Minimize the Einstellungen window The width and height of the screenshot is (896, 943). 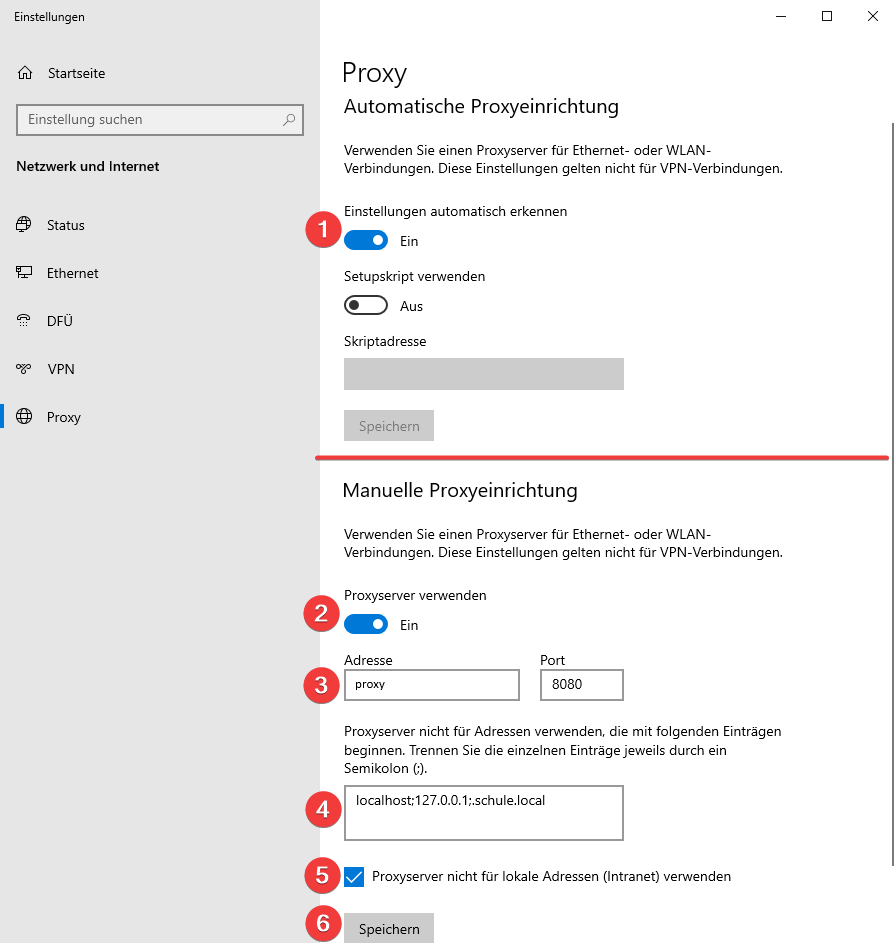pos(781,16)
